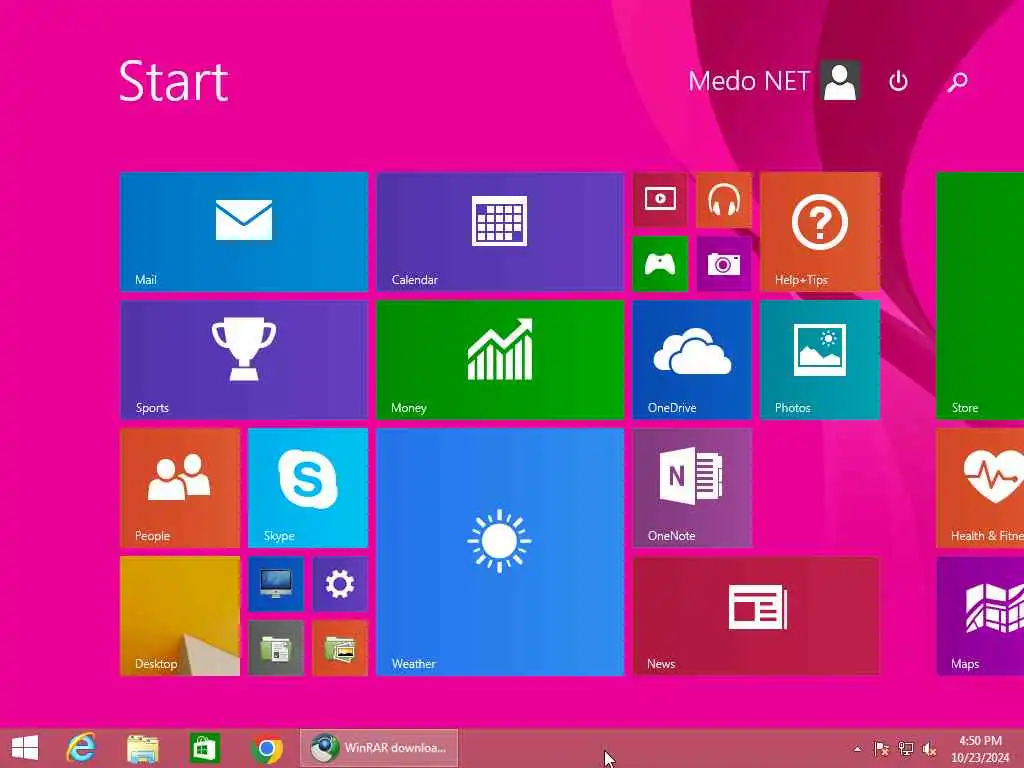Open the OneNote tile

pyautogui.click(x=692, y=488)
